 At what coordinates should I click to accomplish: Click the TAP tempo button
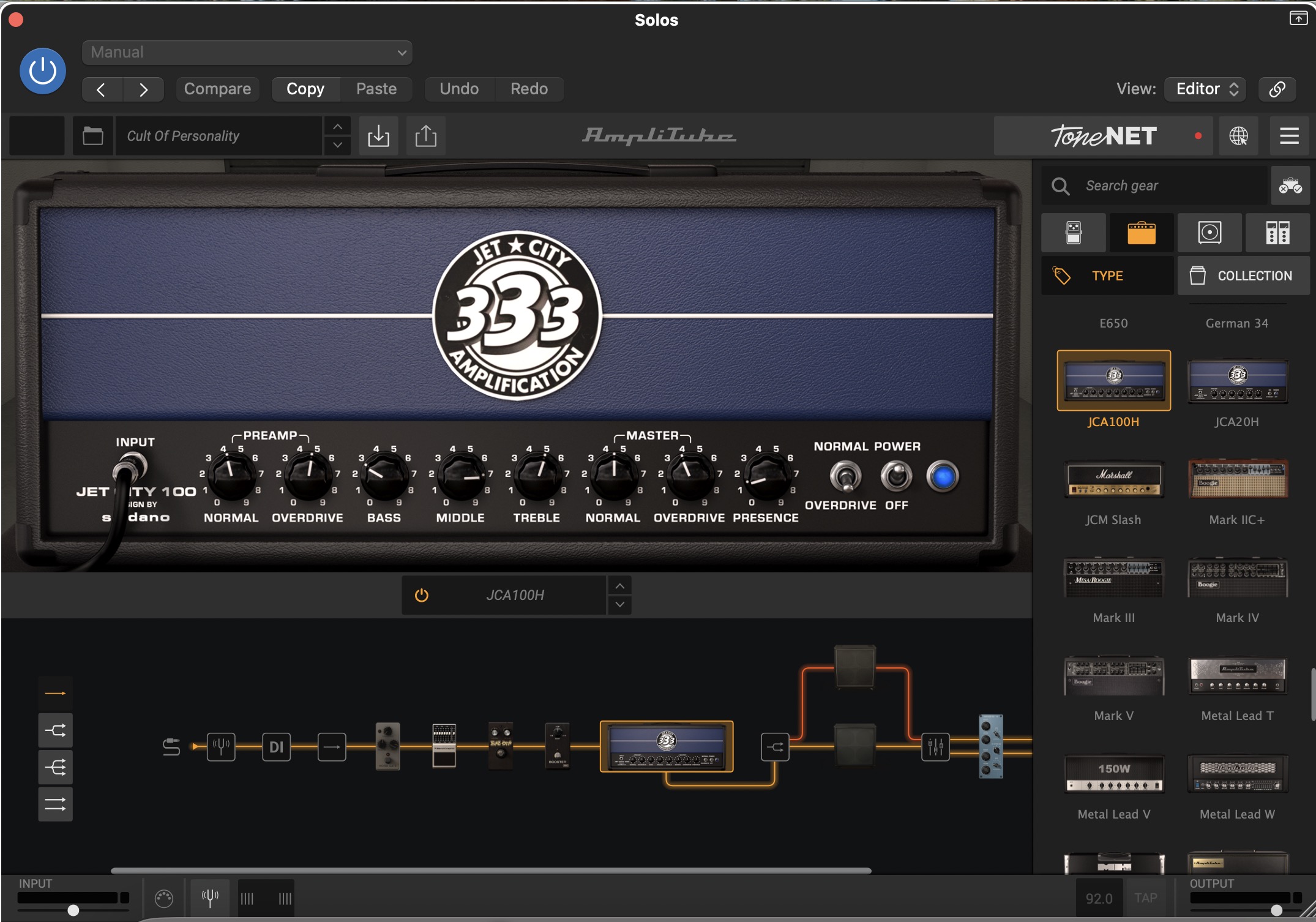point(1145,898)
